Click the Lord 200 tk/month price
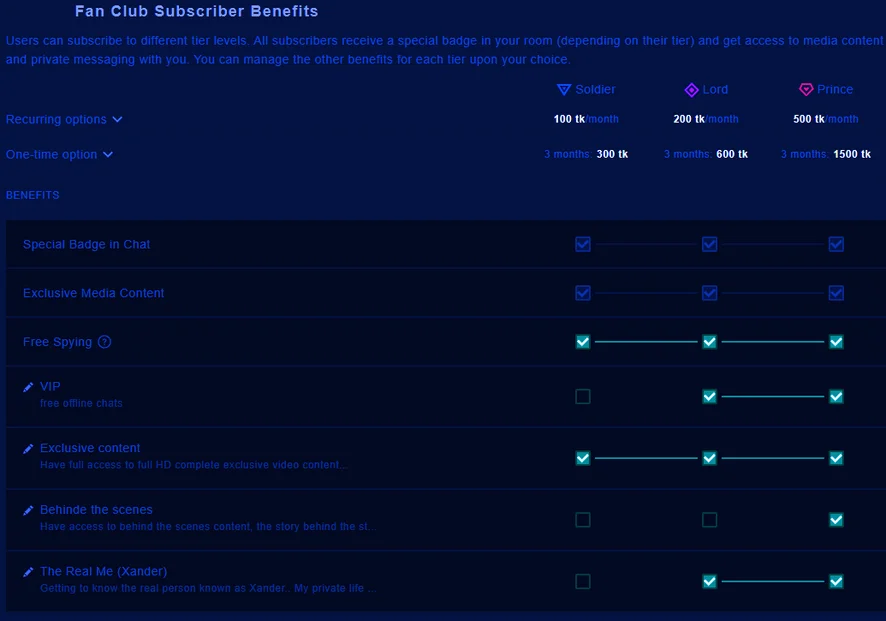The height and width of the screenshot is (621, 886). (x=706, y=119)
